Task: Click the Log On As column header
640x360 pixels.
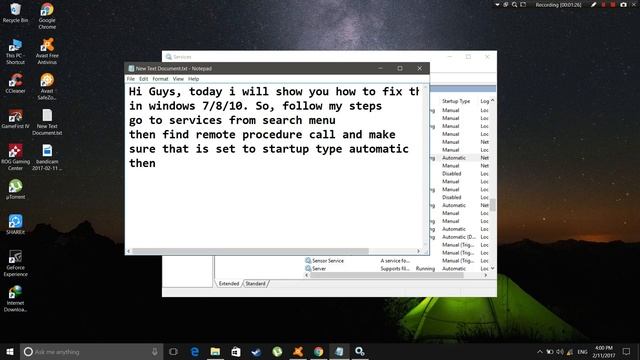Action: 485,101
